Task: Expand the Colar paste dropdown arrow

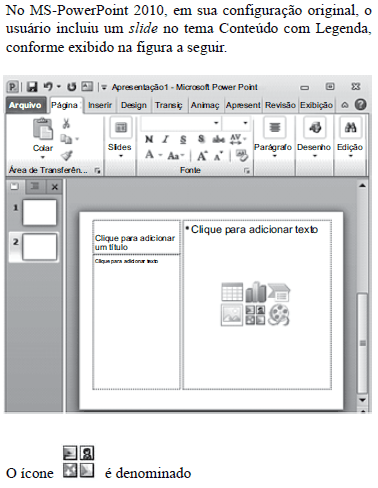Action: 43,158
